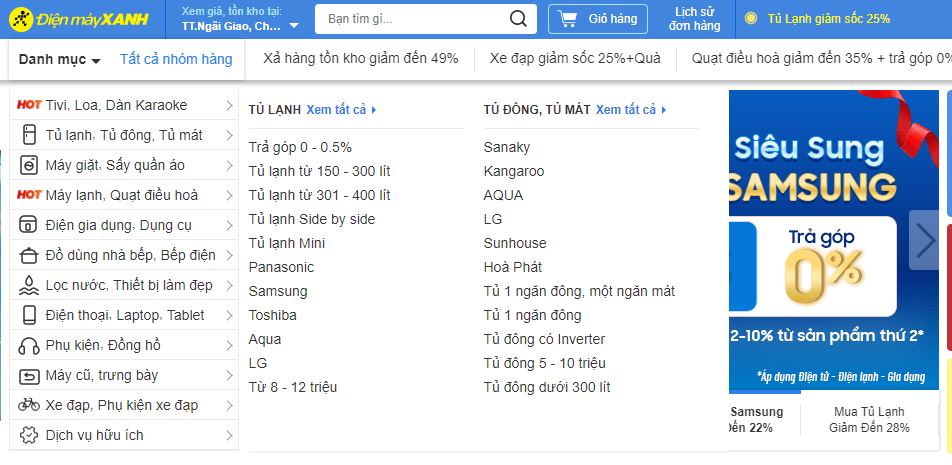Choose Trả góp 0 - 0.5%
The image size is (952, 465).
[x=300, y=148]
